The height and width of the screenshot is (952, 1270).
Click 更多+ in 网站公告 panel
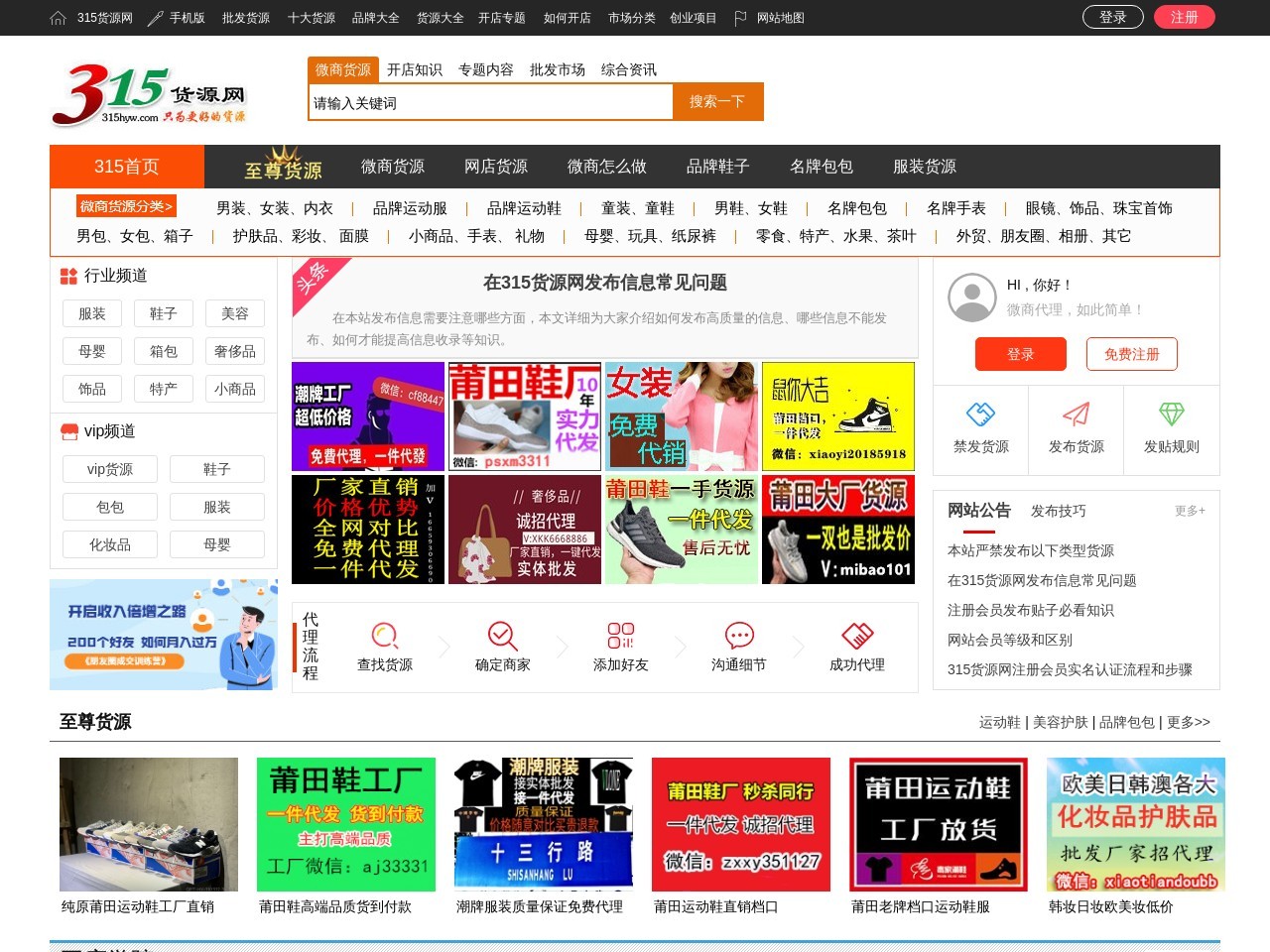click(1190, 511)
